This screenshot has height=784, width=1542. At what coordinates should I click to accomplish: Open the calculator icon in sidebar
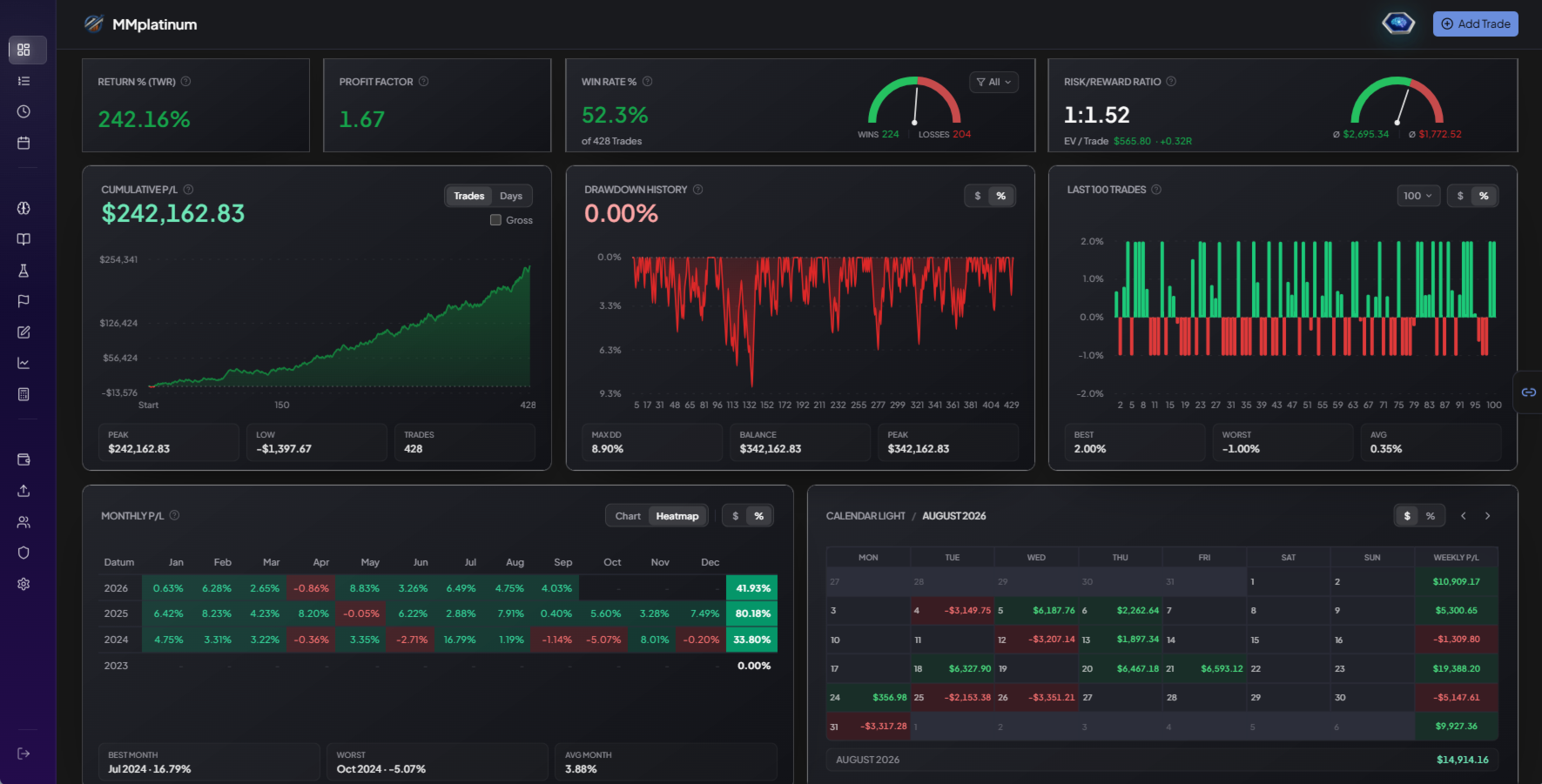point(24,394)
